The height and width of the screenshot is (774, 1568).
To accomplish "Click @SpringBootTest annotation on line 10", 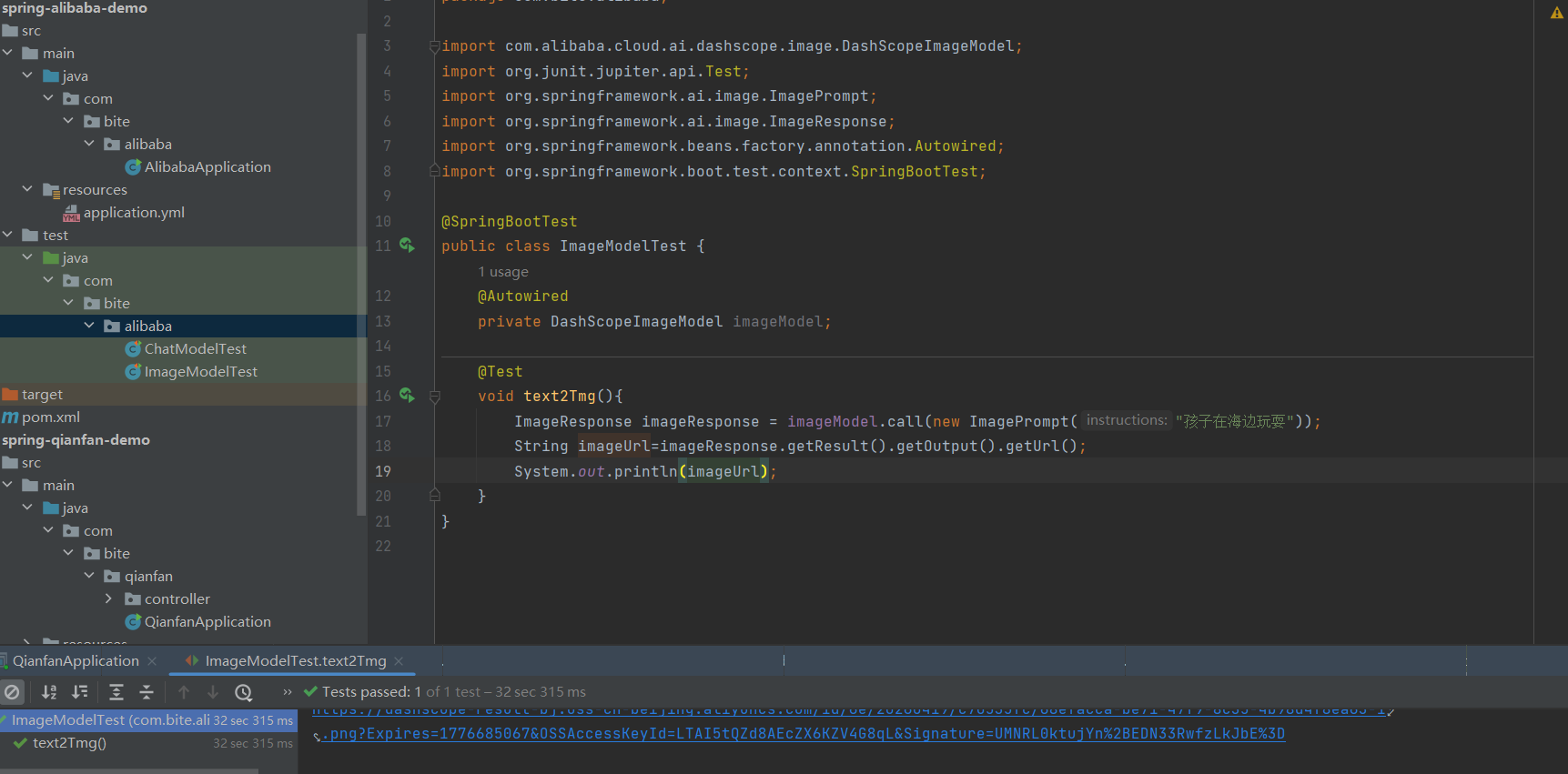I will [510, 222].
